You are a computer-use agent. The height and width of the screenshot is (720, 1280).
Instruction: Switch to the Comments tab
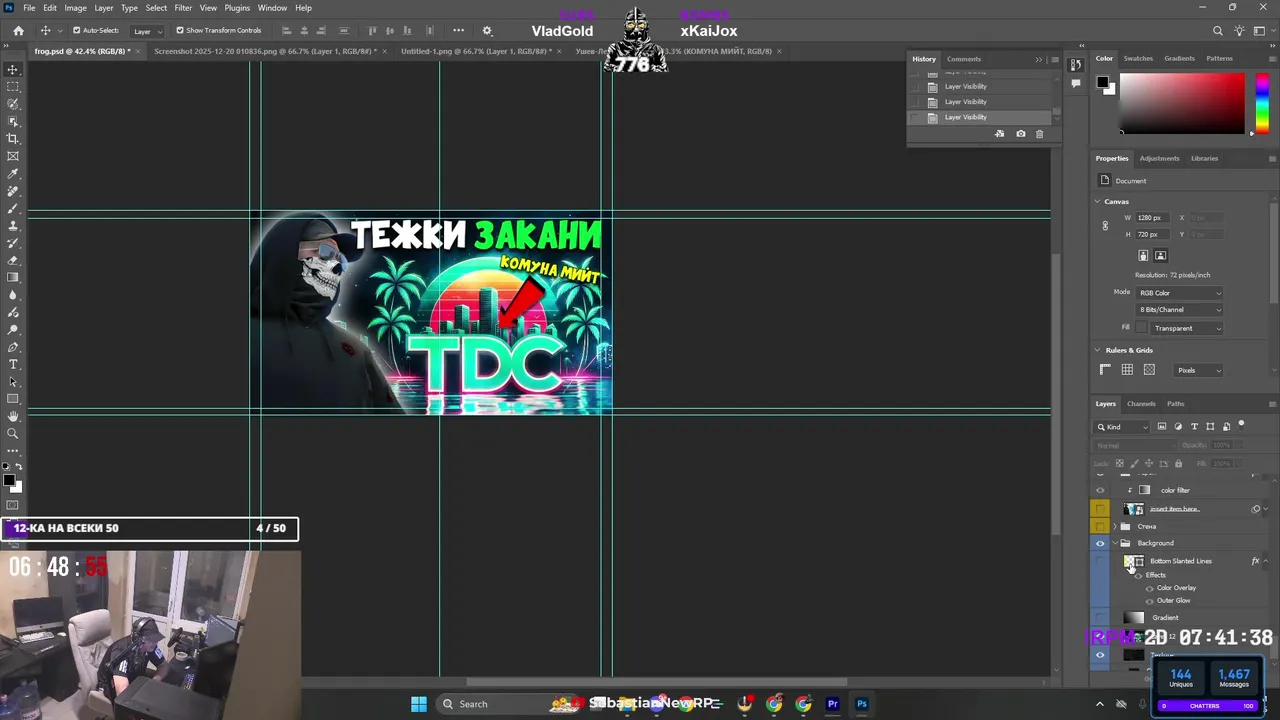964,59
